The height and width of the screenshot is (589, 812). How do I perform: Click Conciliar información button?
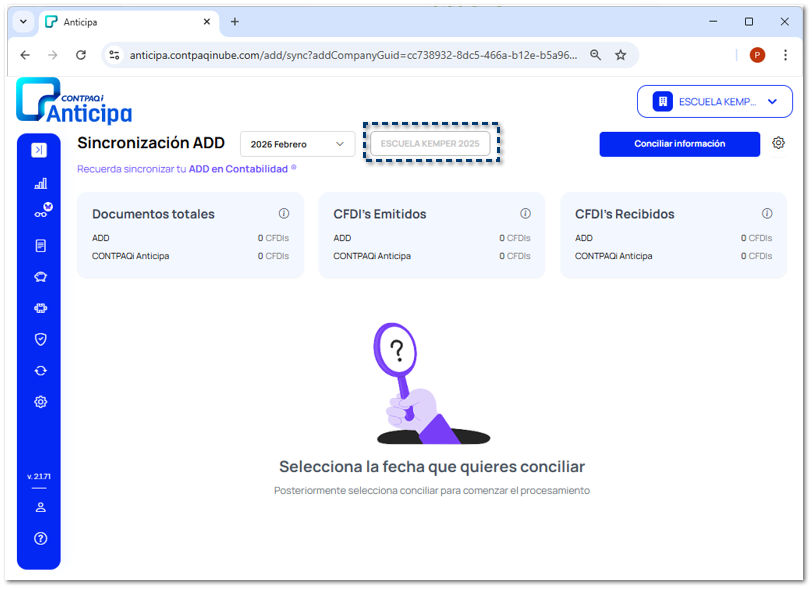click(x=679, y=144)
